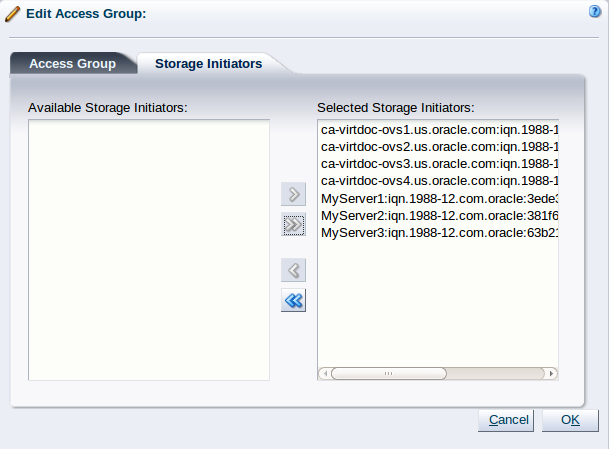Click the remove all left double-arrow
This screenshot has height=449, width=609.
click(293, 300)
